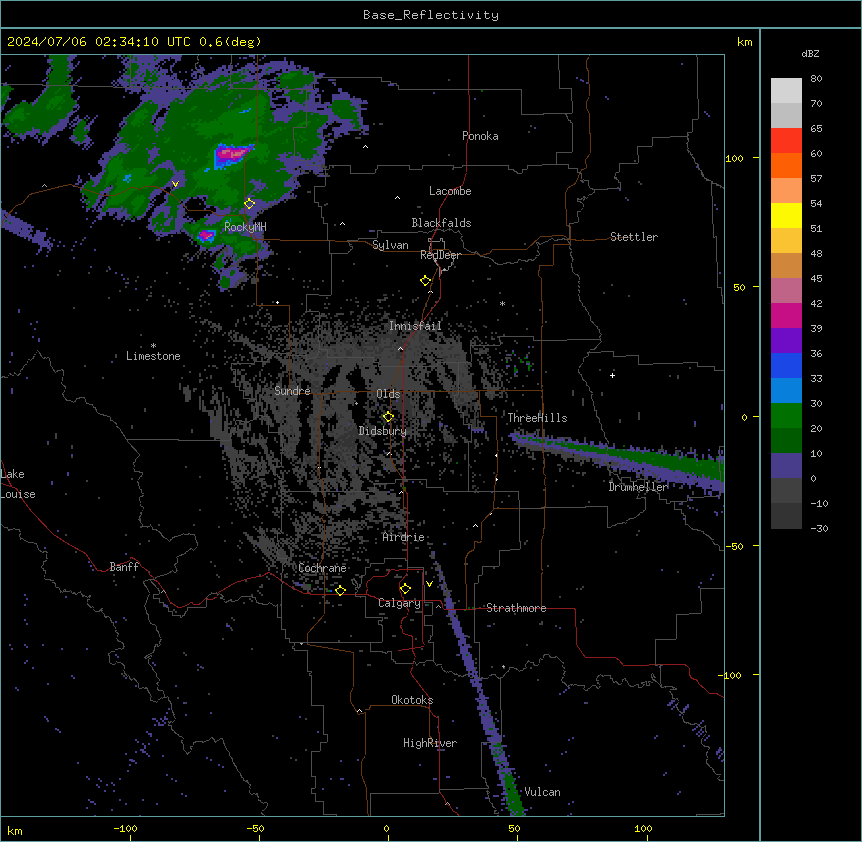The width and height of the screenshot is (862, 842).
Task: Click the yellow diamond marker above Calgary label
Action: (x=405, y=589)
